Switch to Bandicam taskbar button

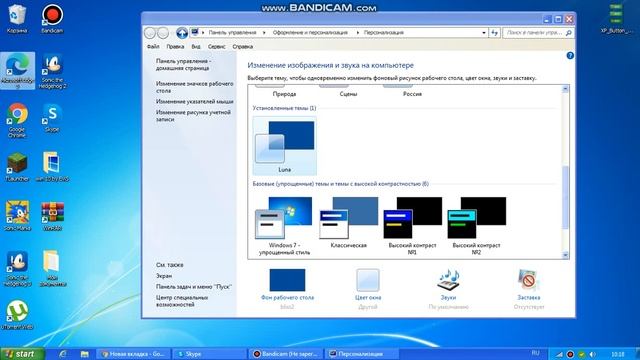pos(286,354)
